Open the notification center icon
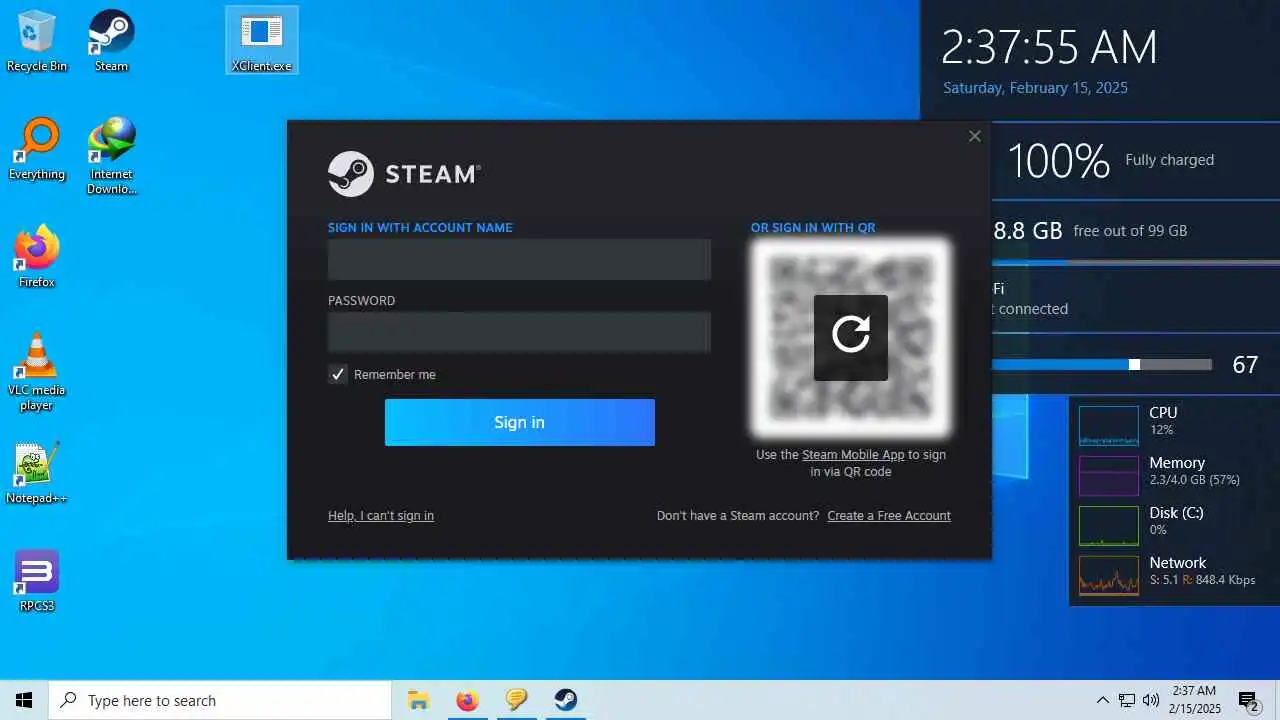 1248,700
